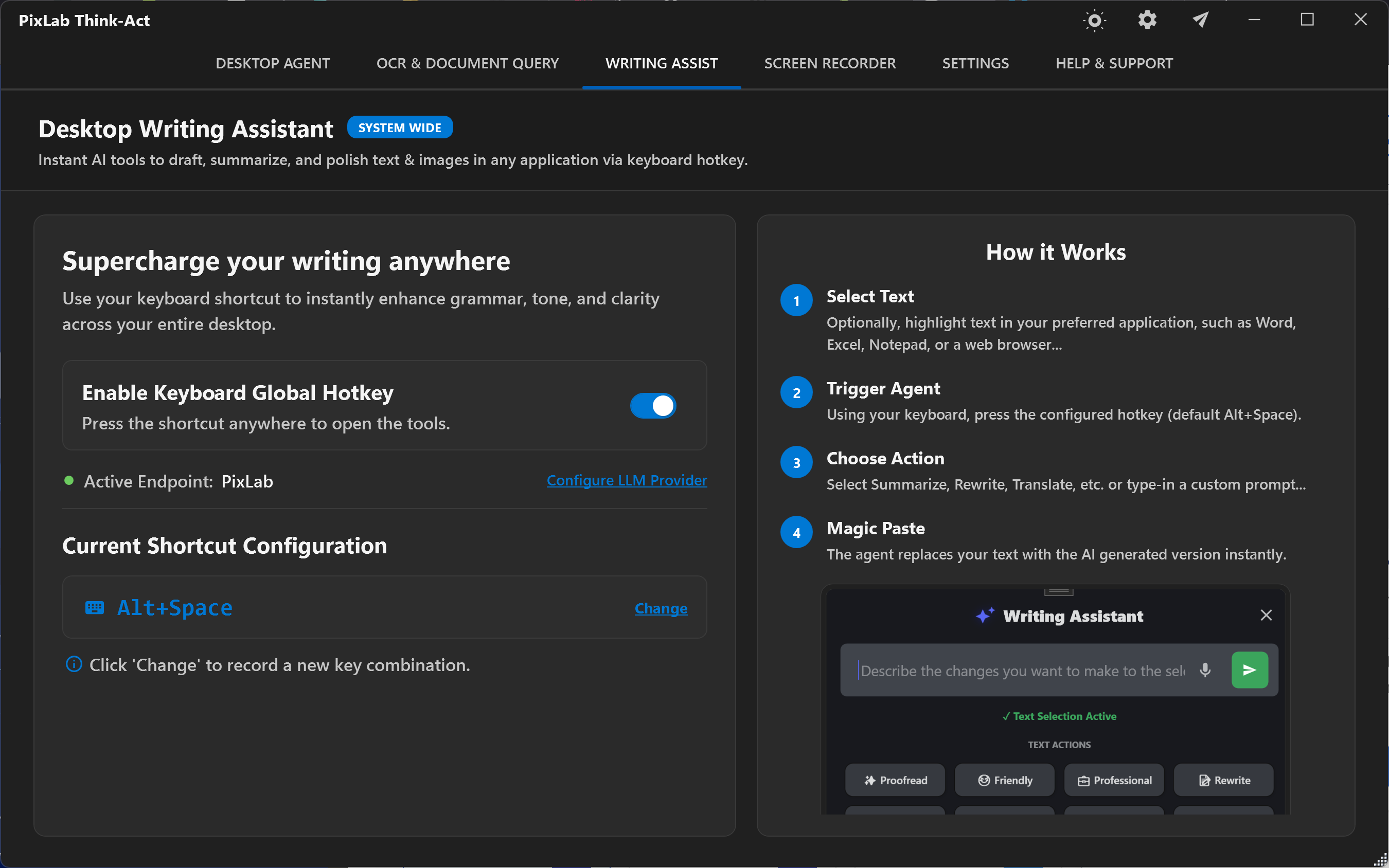
Task: Open the OCR & Document Query tab
Action: click(468, 63)
